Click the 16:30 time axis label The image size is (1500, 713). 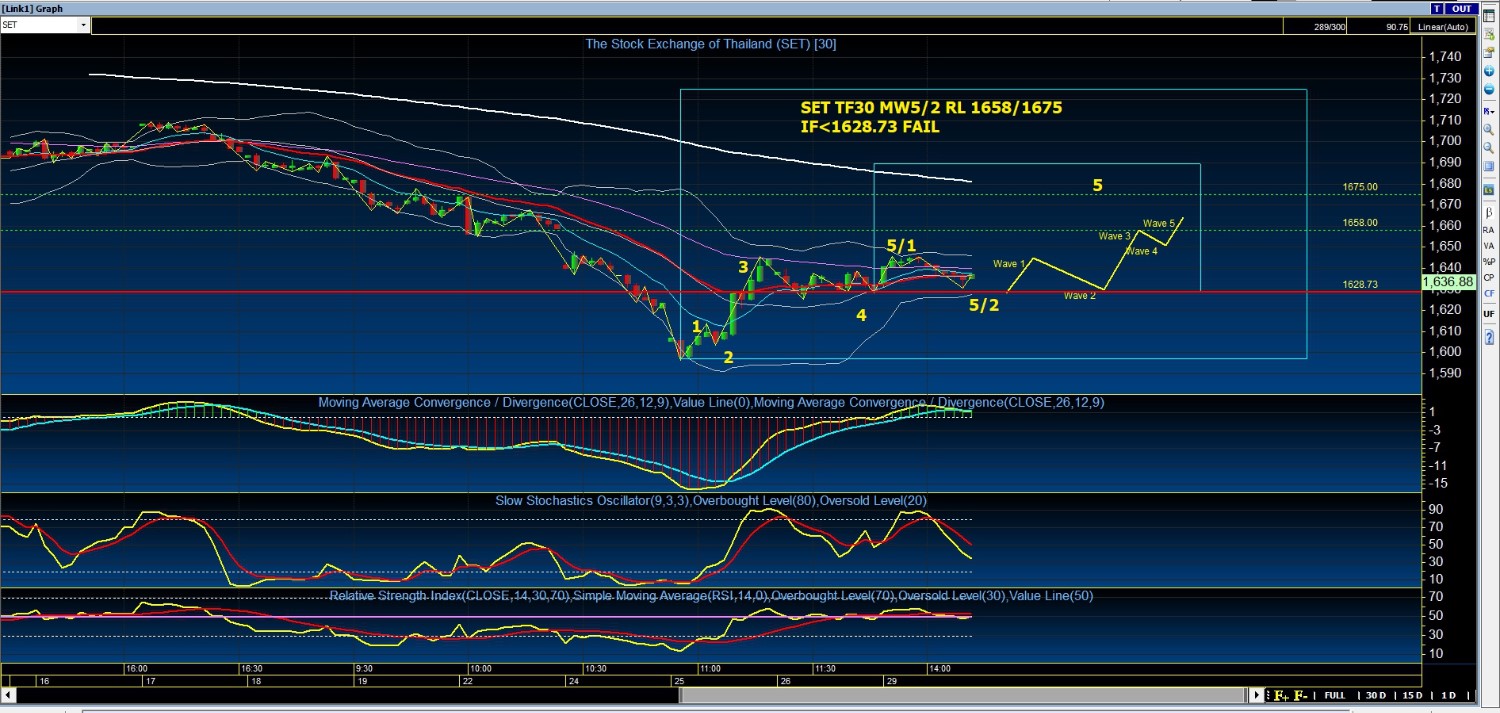pos(251,668)
